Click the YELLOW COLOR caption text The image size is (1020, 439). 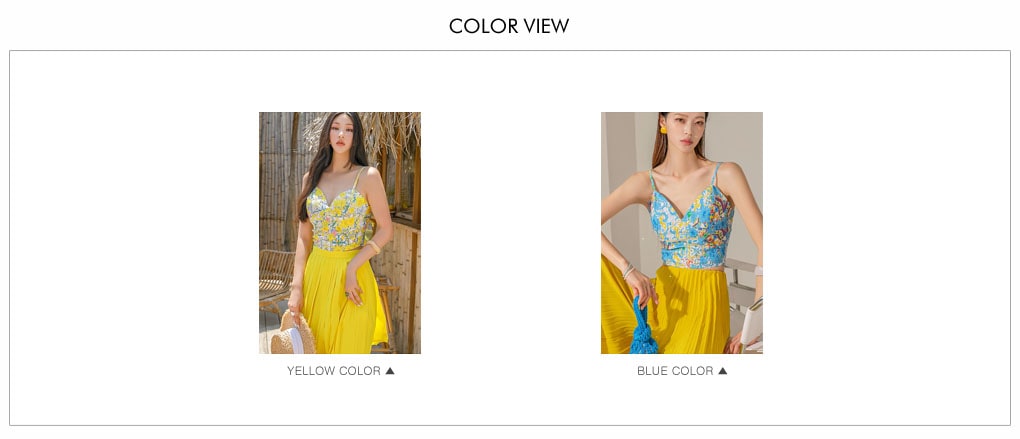pyautogui.click(x=334, y=371)
